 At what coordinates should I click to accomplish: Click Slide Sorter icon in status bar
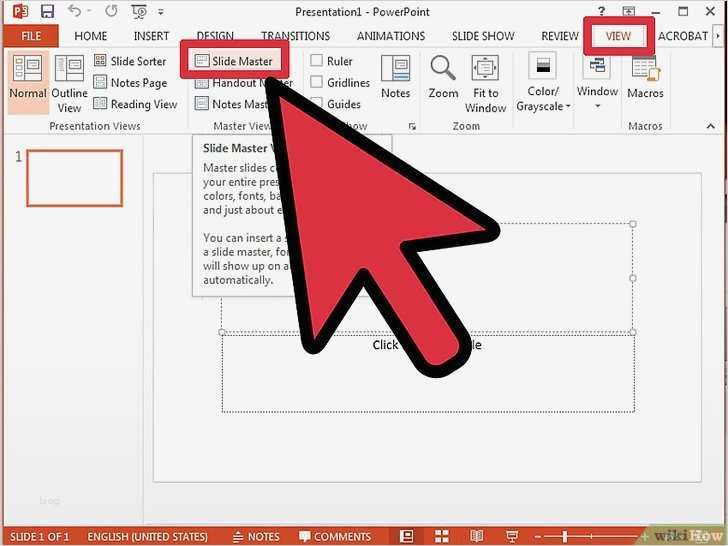click(x=442, y=537)
